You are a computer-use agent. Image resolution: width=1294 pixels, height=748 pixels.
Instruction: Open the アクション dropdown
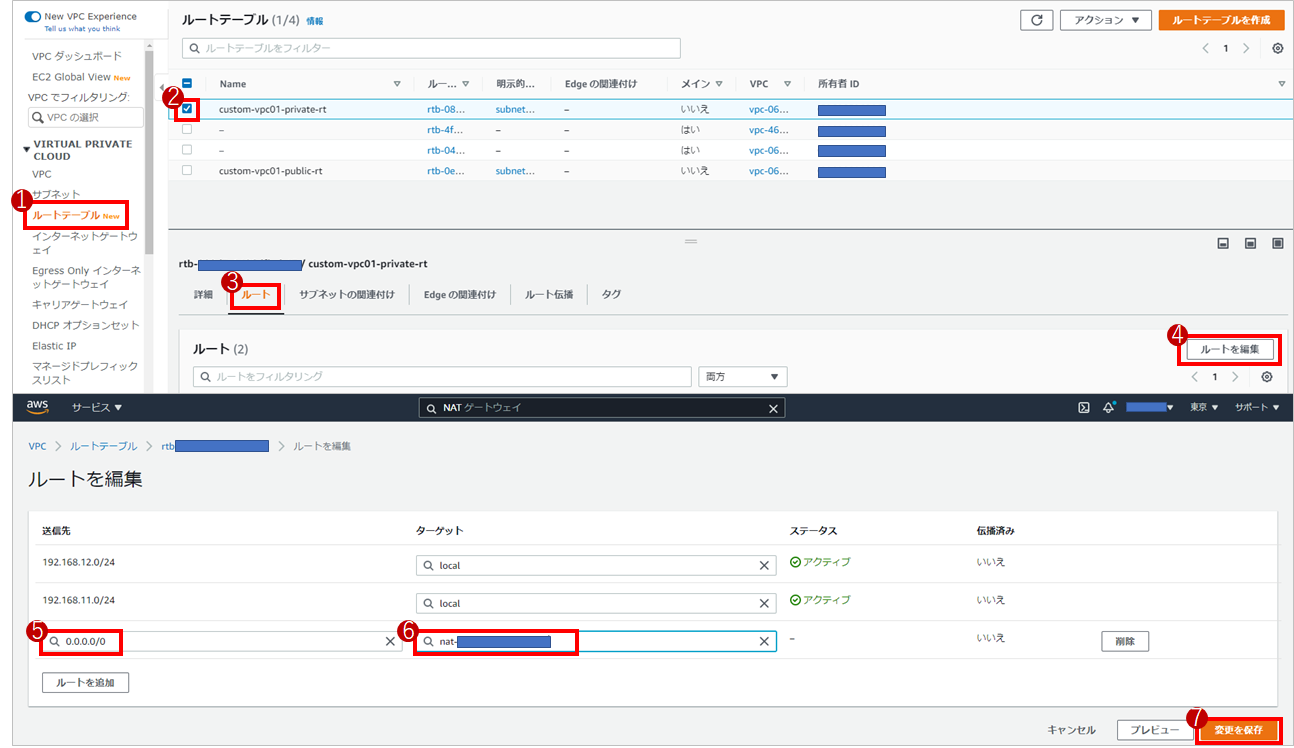1105,20
